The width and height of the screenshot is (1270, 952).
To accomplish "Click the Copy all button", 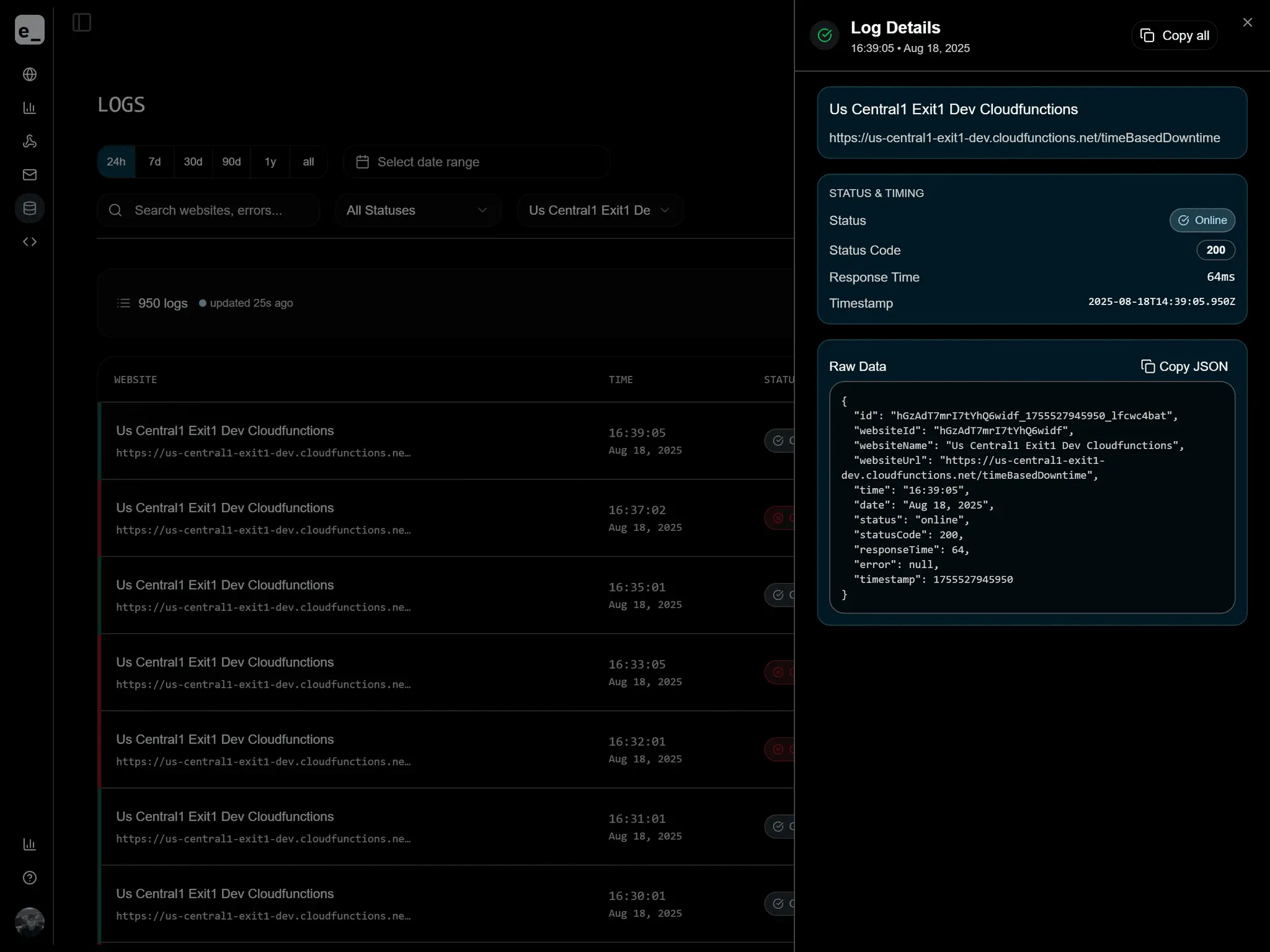I will tap(1175, 35).
